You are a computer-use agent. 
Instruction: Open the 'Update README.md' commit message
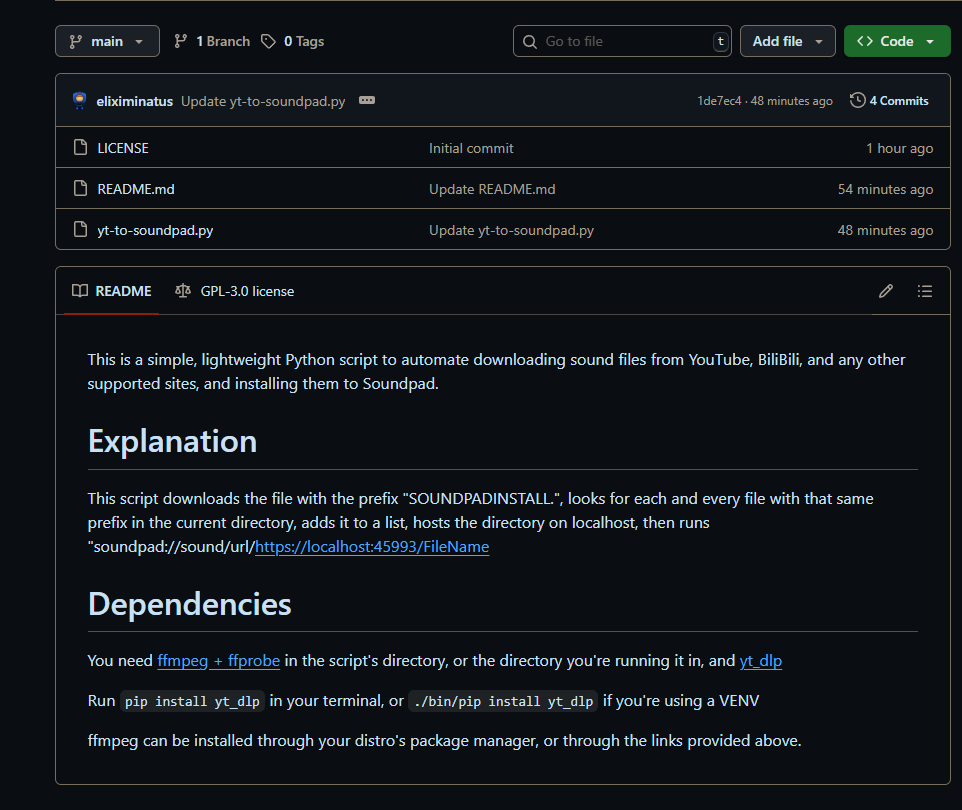[x=492, y=189]
